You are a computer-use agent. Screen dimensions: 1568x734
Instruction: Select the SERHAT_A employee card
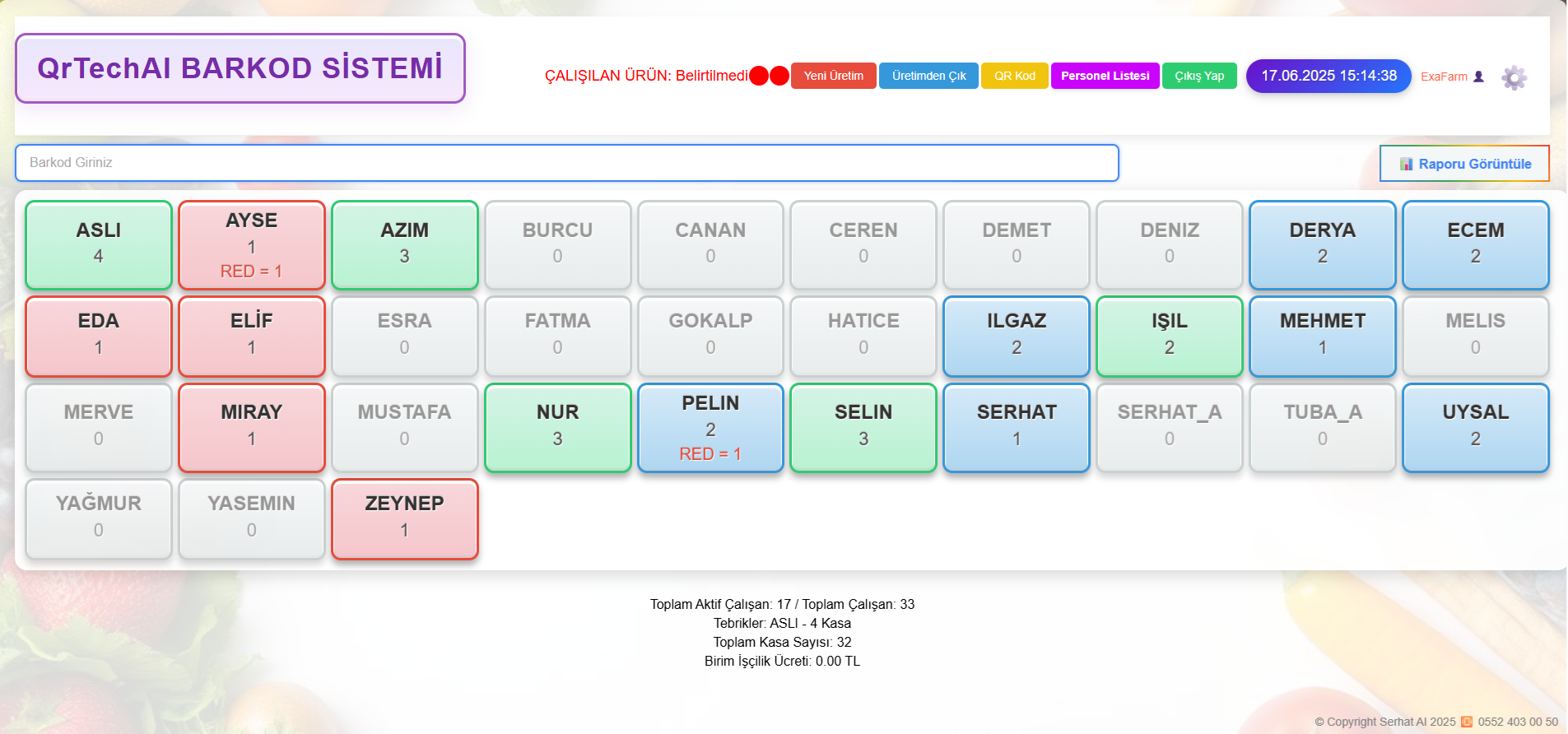click(1170, 428)
